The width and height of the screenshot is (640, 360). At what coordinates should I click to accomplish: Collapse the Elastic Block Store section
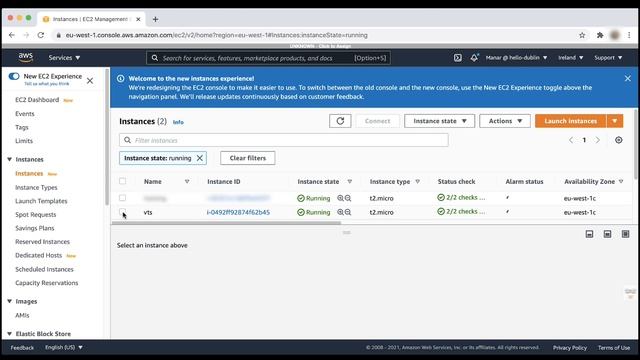9,333
